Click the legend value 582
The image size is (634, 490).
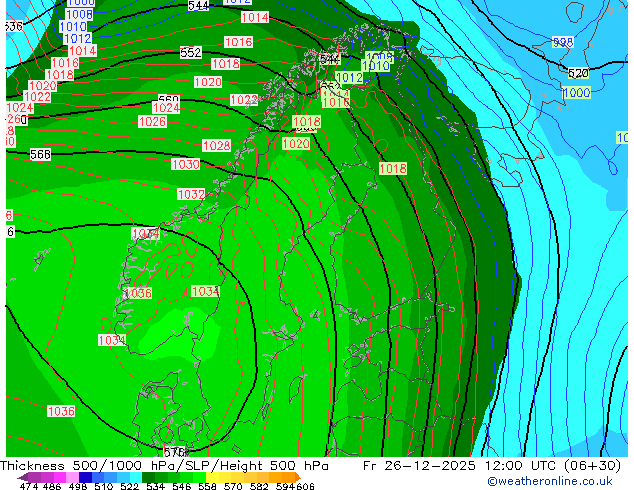pyautogui.click(x=259, y=486)
